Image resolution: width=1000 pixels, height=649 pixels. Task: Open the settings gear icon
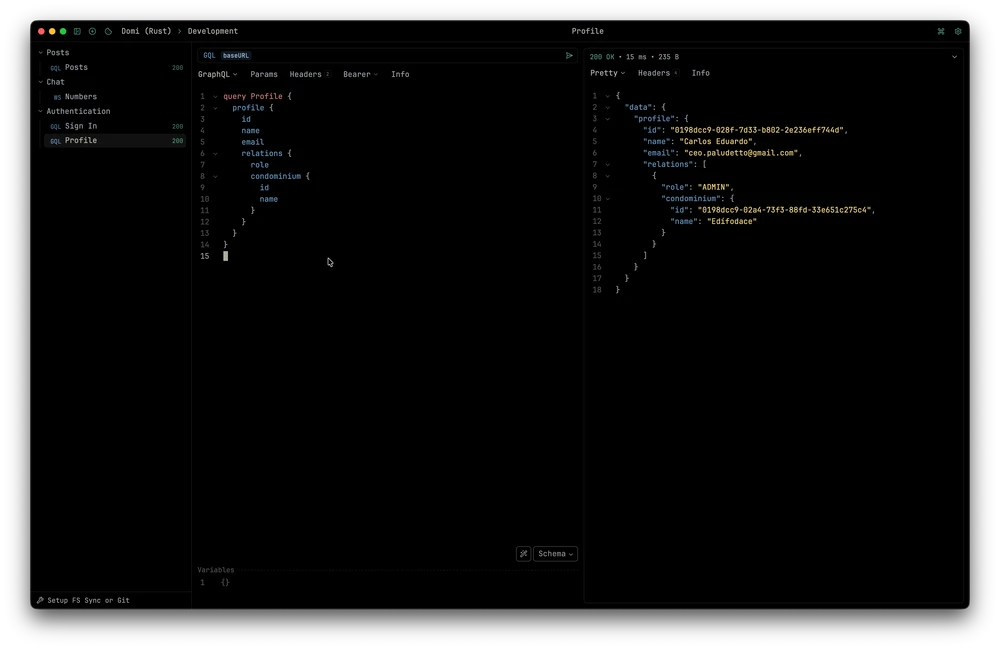[x=958, y=31]
